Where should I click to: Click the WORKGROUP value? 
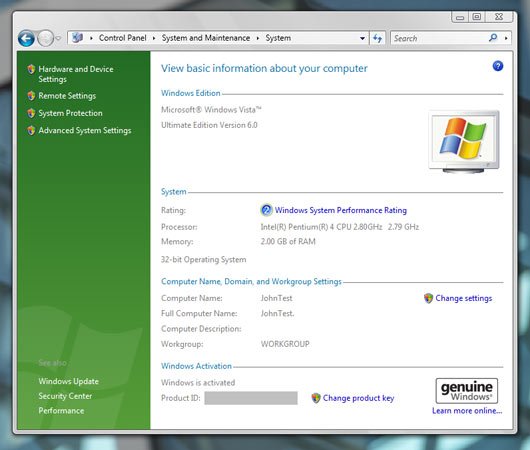pyautogui.click(x=285, y=344)
